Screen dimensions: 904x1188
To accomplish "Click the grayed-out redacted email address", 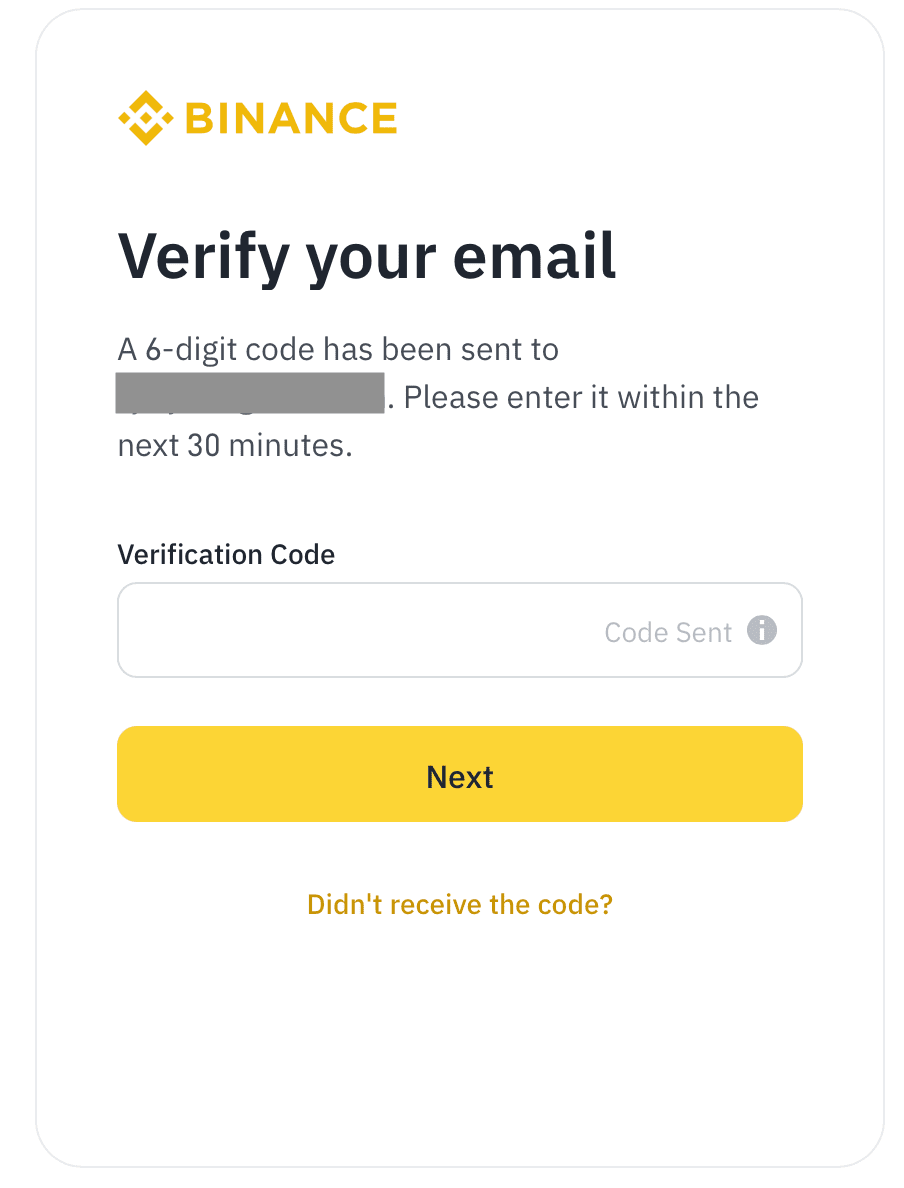I will click(250, 393).
